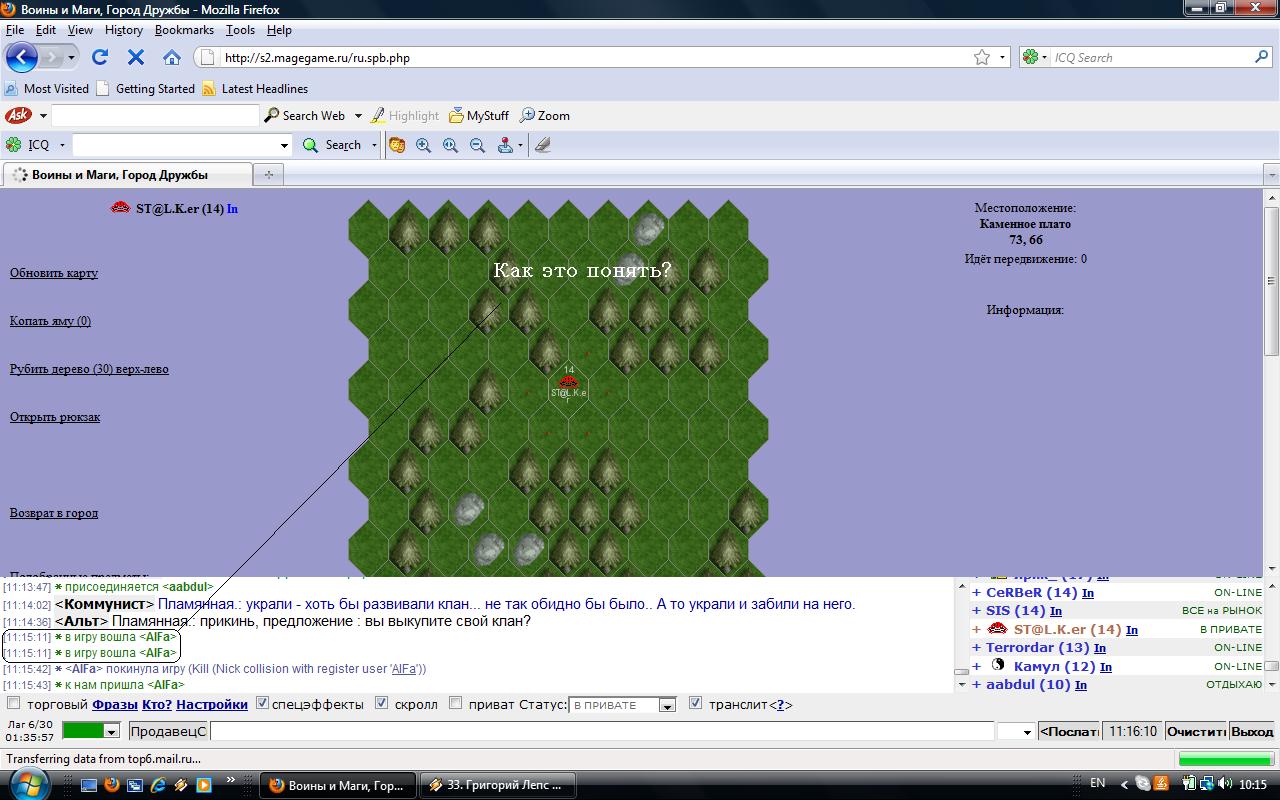The width and height of the screenshot is (1280, 800).
Task: Click the ICQ toolbar Search button
Action: [x=332, y=145]
